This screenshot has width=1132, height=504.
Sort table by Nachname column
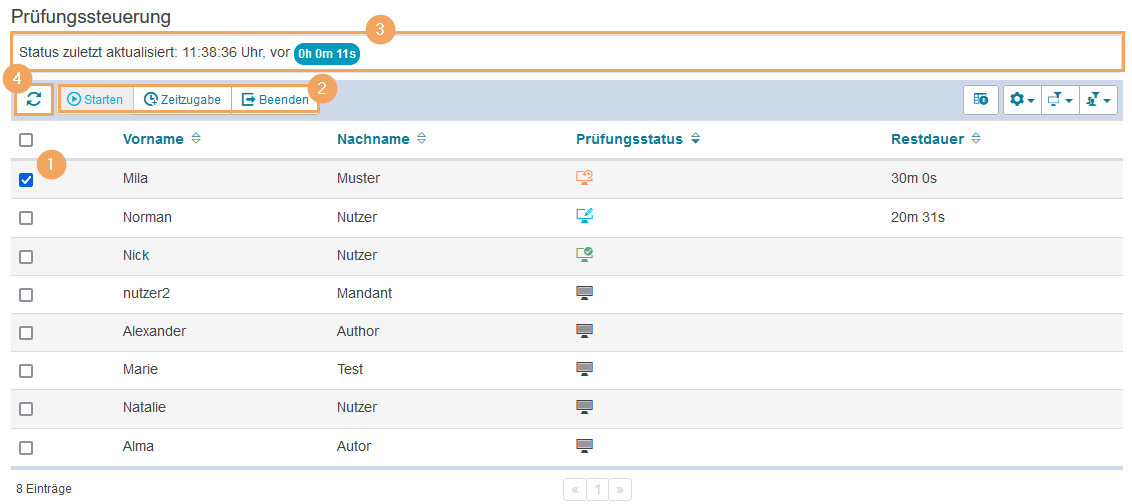pos(373,139)
